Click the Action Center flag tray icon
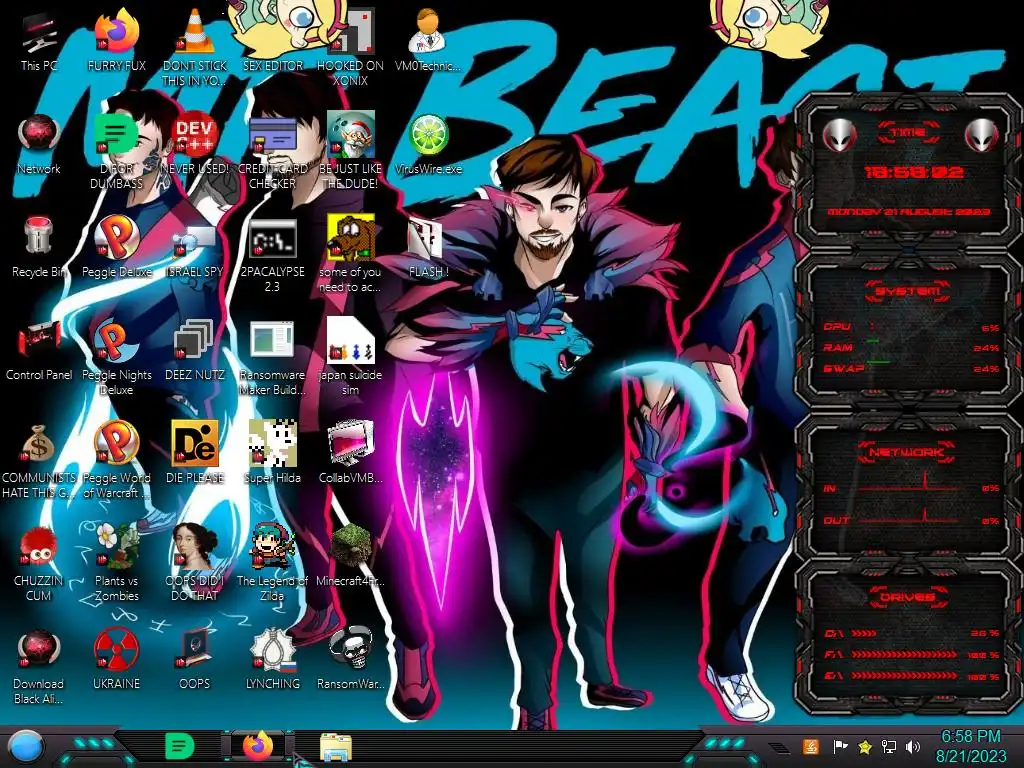The width and height of the screenshot is (1024, 768). [840, 746]
